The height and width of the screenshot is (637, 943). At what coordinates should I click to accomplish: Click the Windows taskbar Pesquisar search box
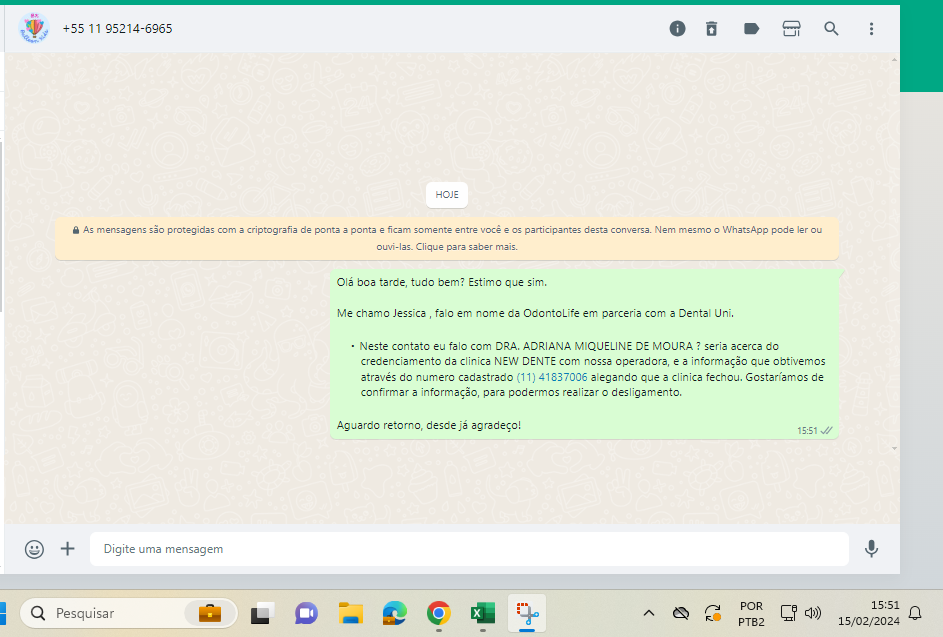pyautogui.click(x=129, y=613)
